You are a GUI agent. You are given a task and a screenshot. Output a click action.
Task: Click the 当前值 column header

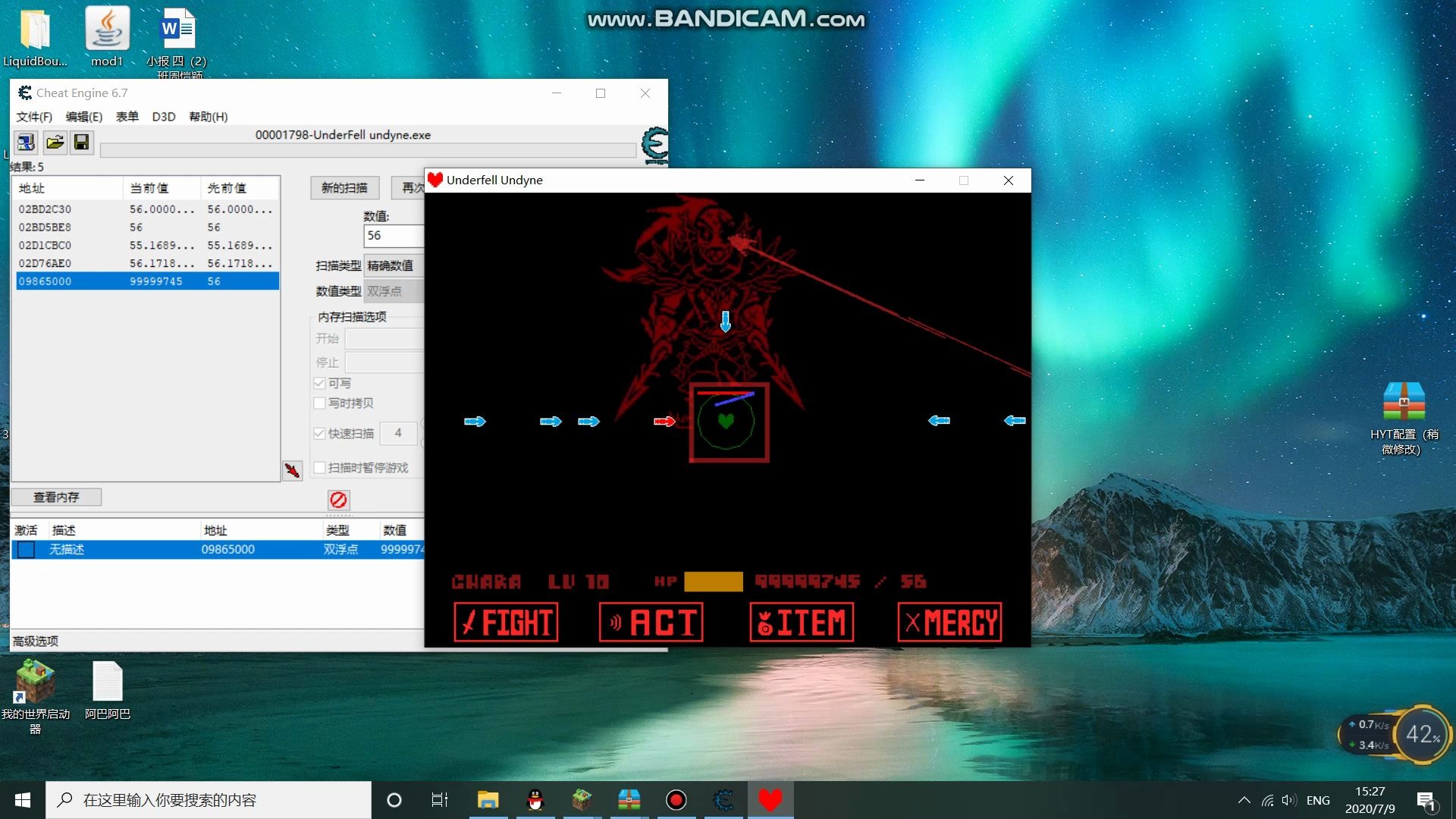click(x=162, y=188)
